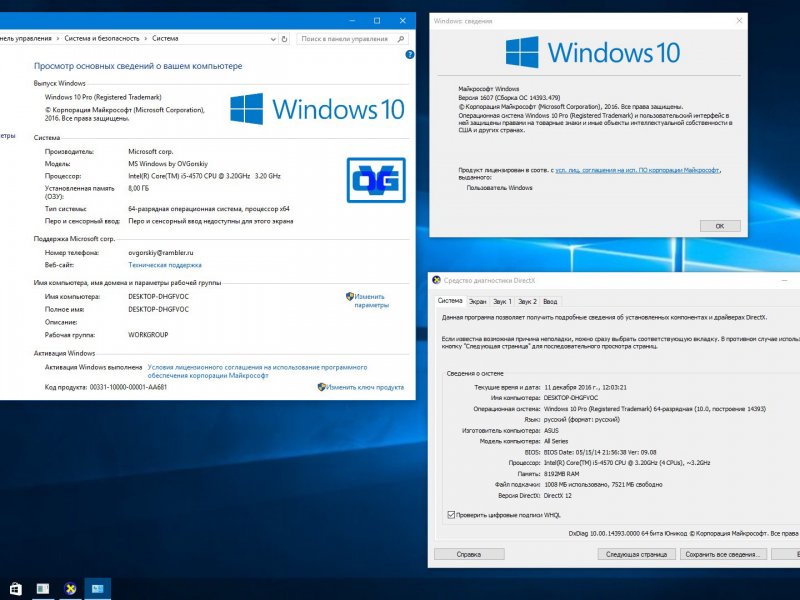The height and width of the screenshot is (600, 800).
Task: Click the Windows 10 logo in System window
Action: coord(317,109)
